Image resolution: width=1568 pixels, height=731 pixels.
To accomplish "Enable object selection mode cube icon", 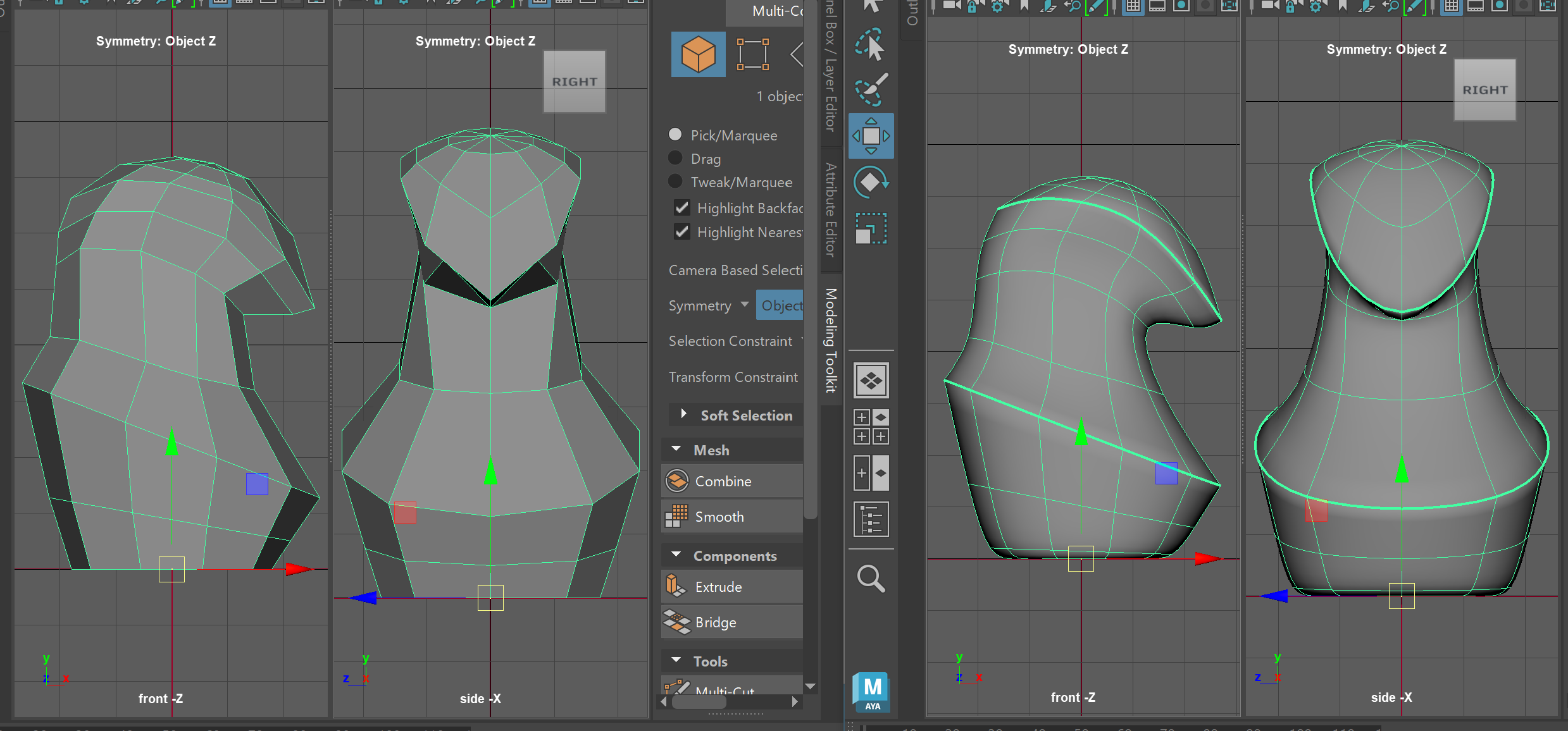I will [x=698, y=54].
